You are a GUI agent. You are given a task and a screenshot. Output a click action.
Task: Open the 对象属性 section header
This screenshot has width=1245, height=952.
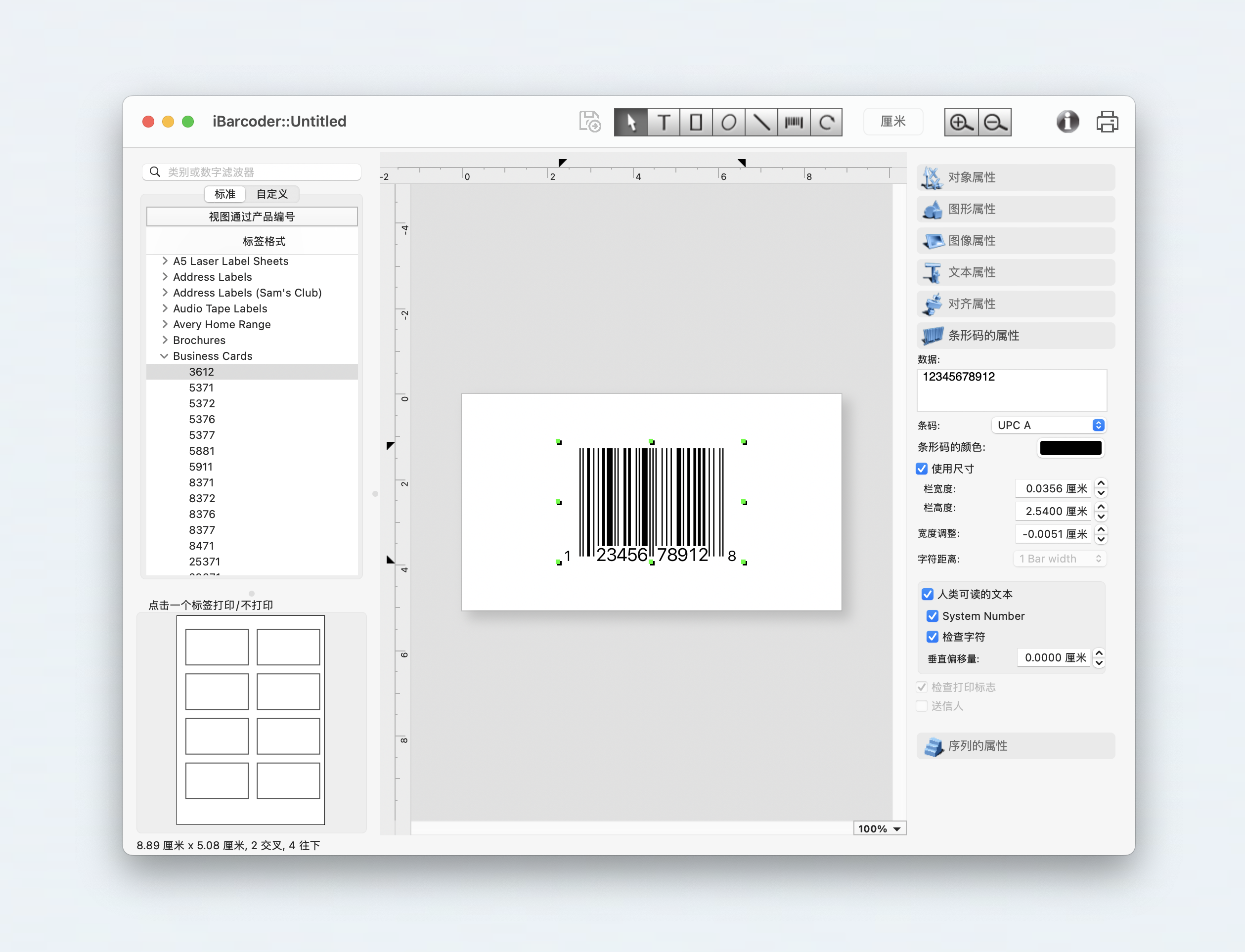1016,177
